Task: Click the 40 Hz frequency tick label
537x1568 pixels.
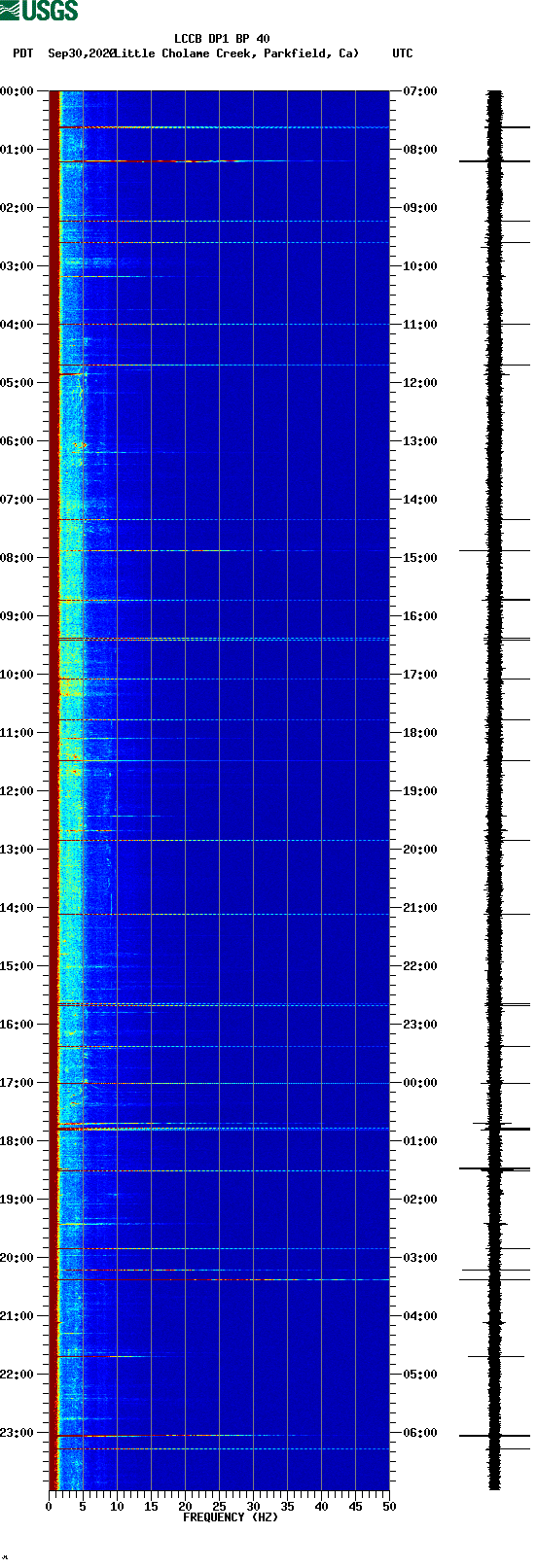Action: pos(321,1507)
